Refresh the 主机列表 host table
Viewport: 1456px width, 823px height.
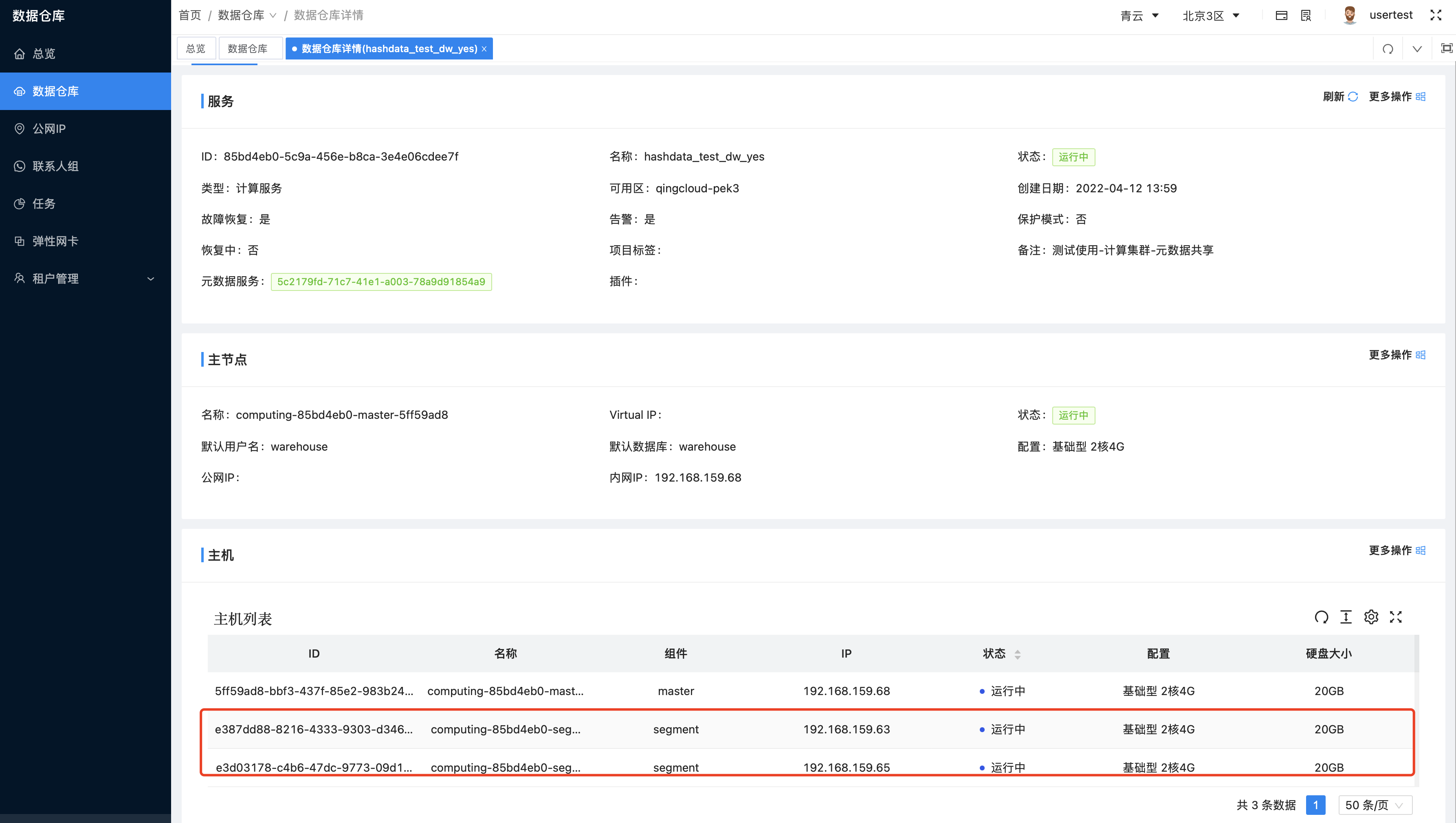pos(1322,617)
